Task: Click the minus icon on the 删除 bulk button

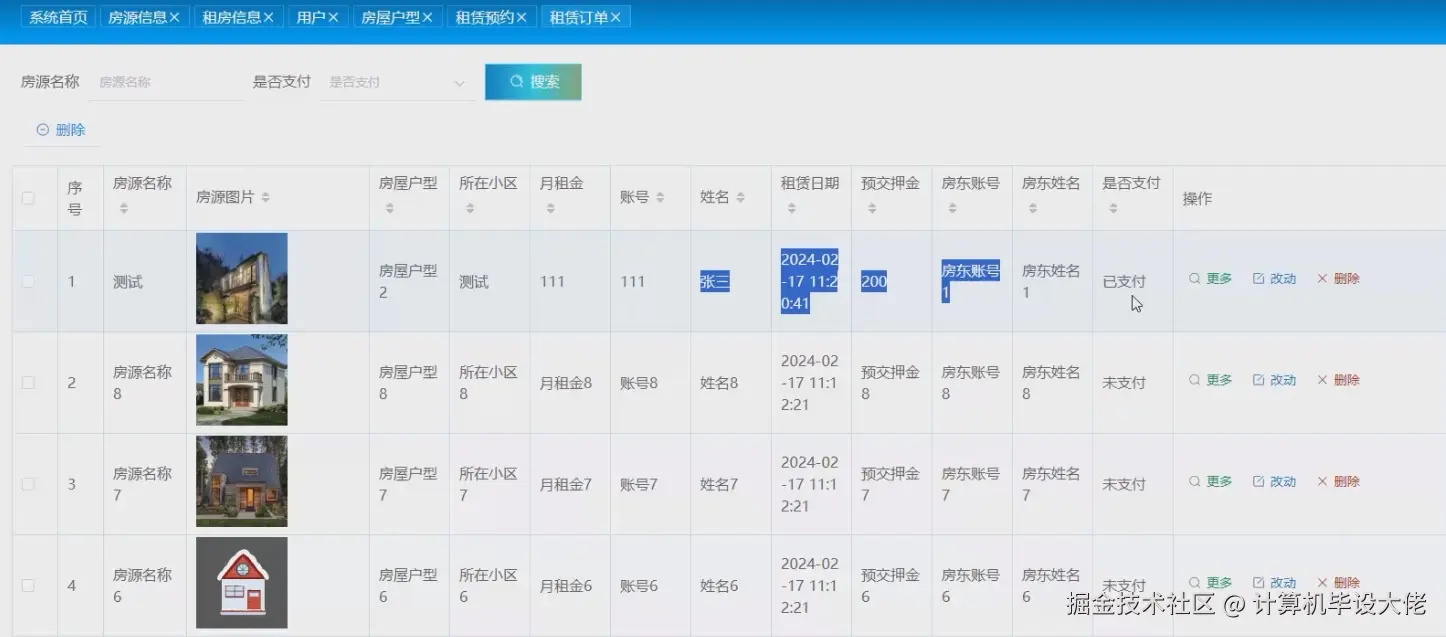Action: point(42,130)
